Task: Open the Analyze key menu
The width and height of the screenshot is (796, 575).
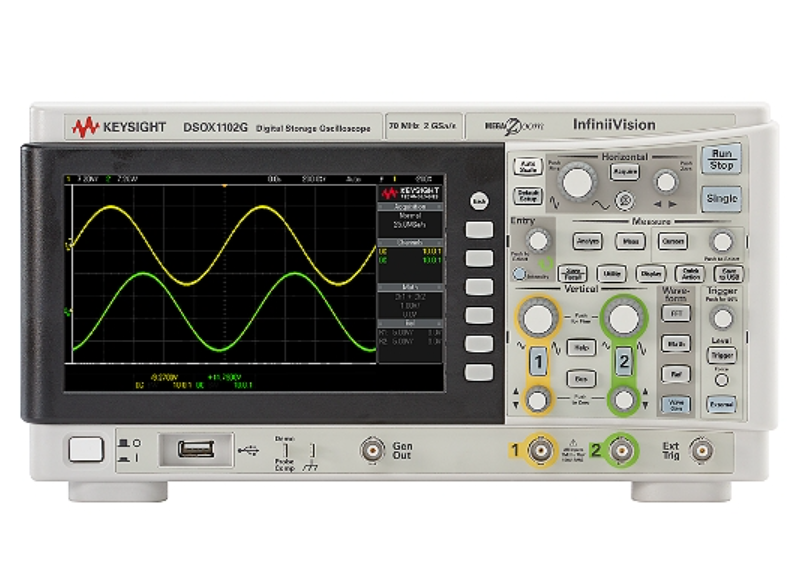Action: coord(587,241)
